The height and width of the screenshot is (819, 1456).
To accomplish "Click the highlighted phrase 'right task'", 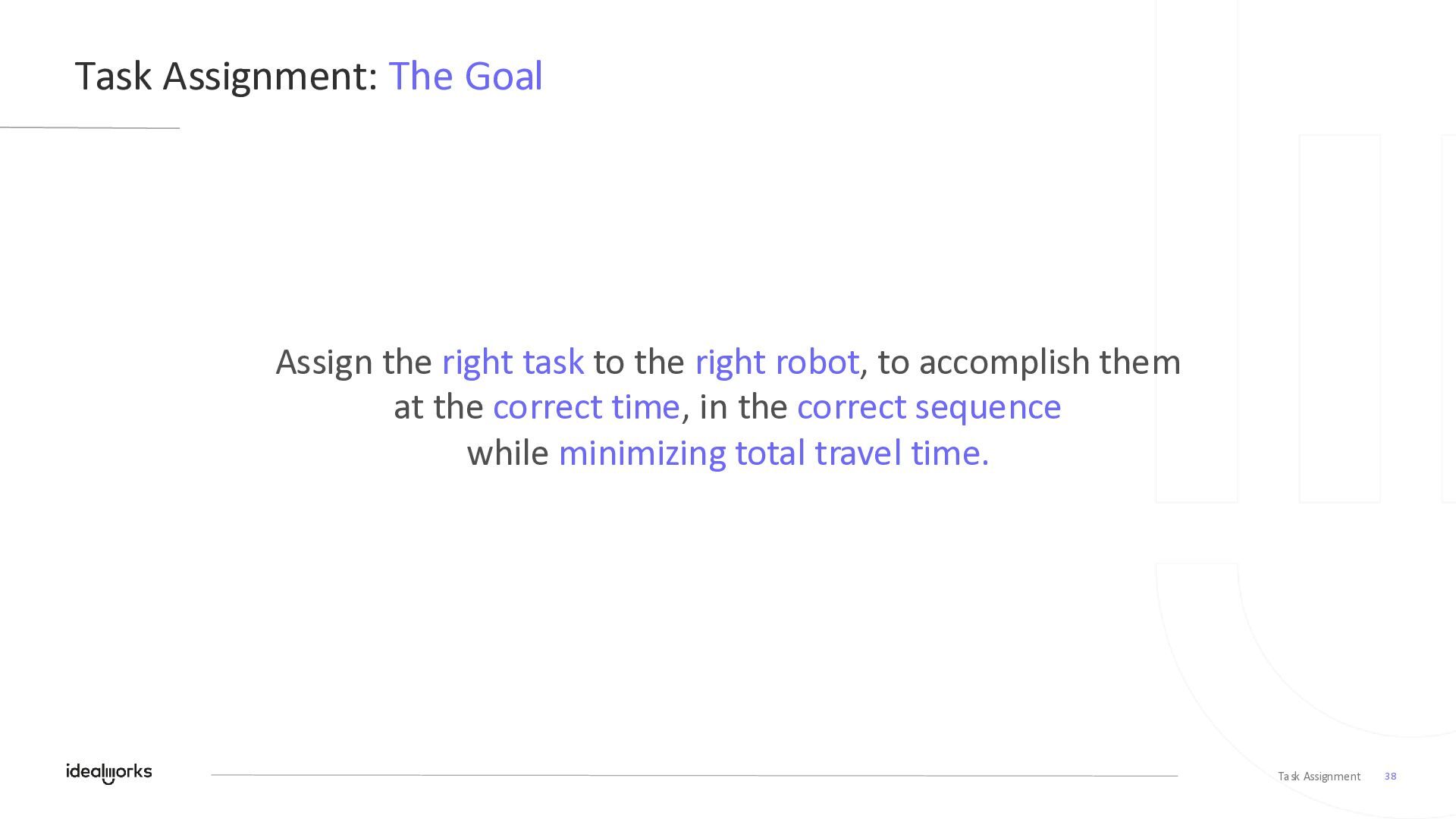I will [x=513, y=362].
